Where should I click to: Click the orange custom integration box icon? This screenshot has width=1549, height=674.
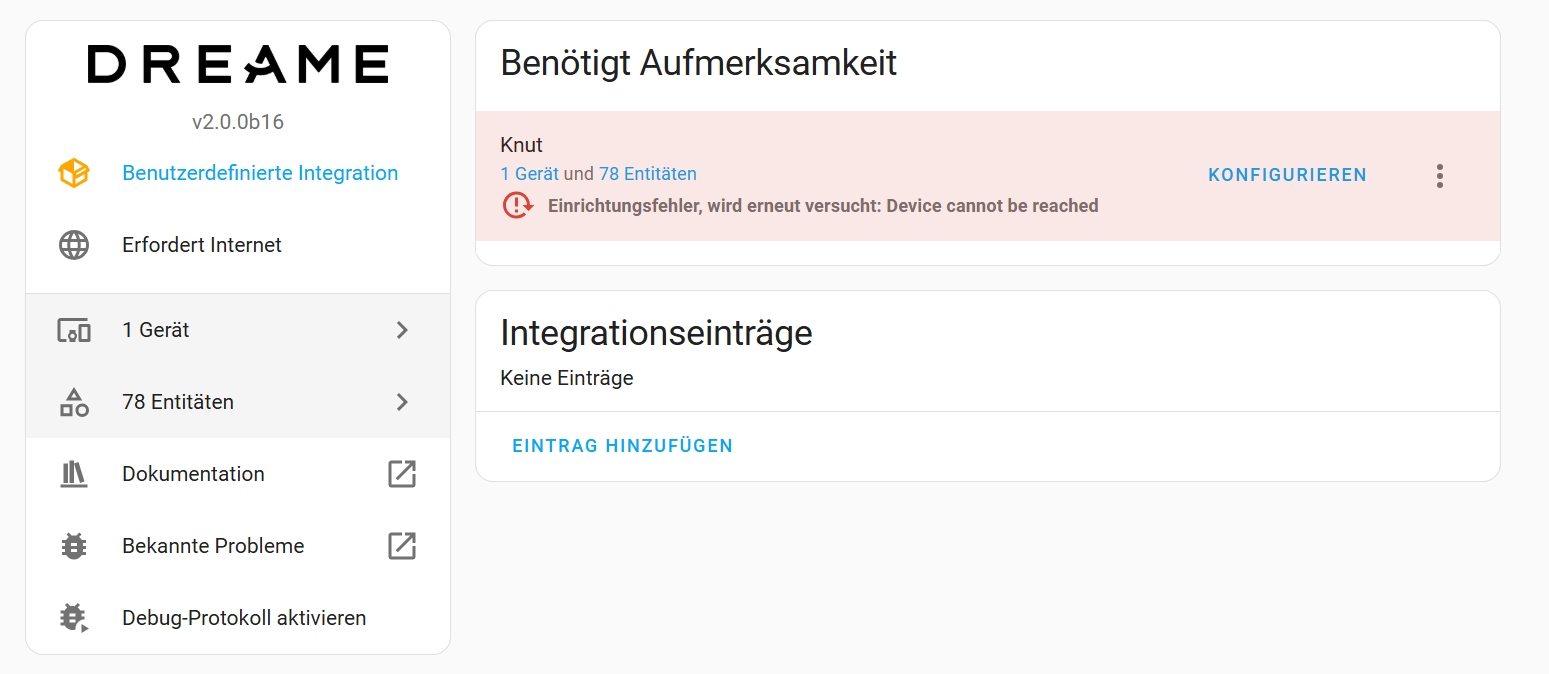(74, 173)
